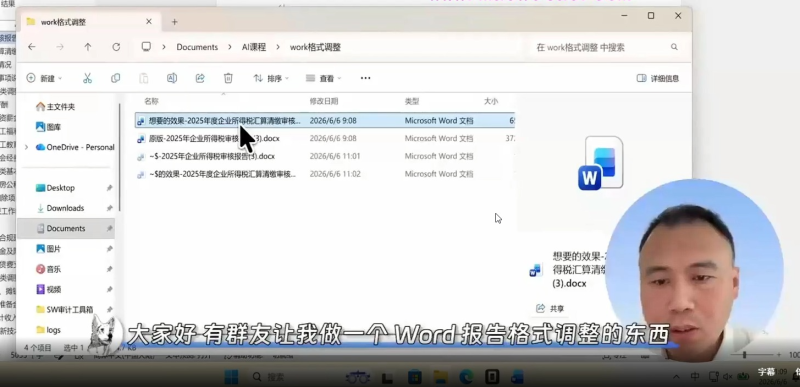
Task: Sort by 名称 column header
Action: coord(152,101)
